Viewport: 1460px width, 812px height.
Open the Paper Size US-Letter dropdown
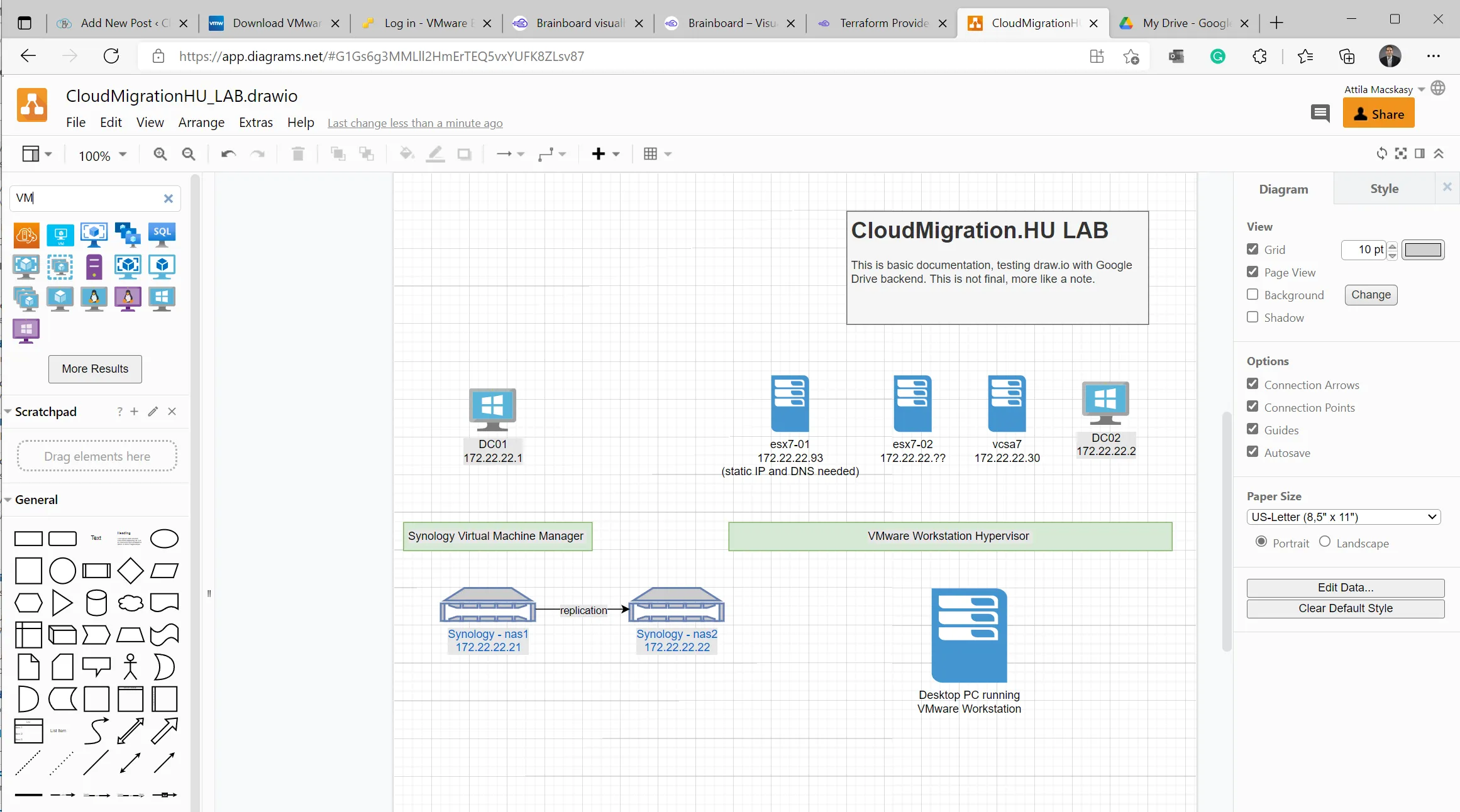[x=1344, y=517]
